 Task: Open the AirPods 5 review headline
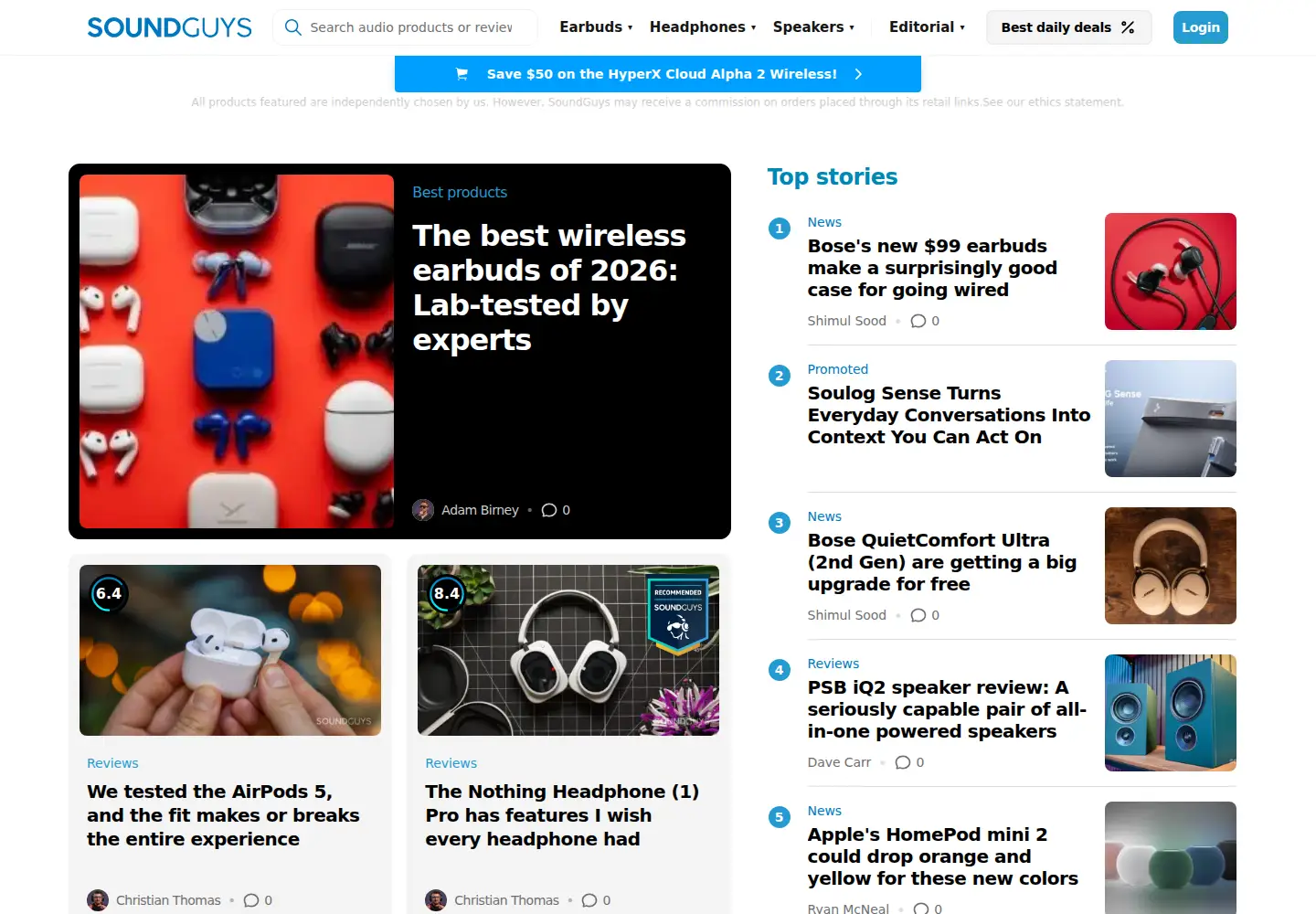pos(223,815)
